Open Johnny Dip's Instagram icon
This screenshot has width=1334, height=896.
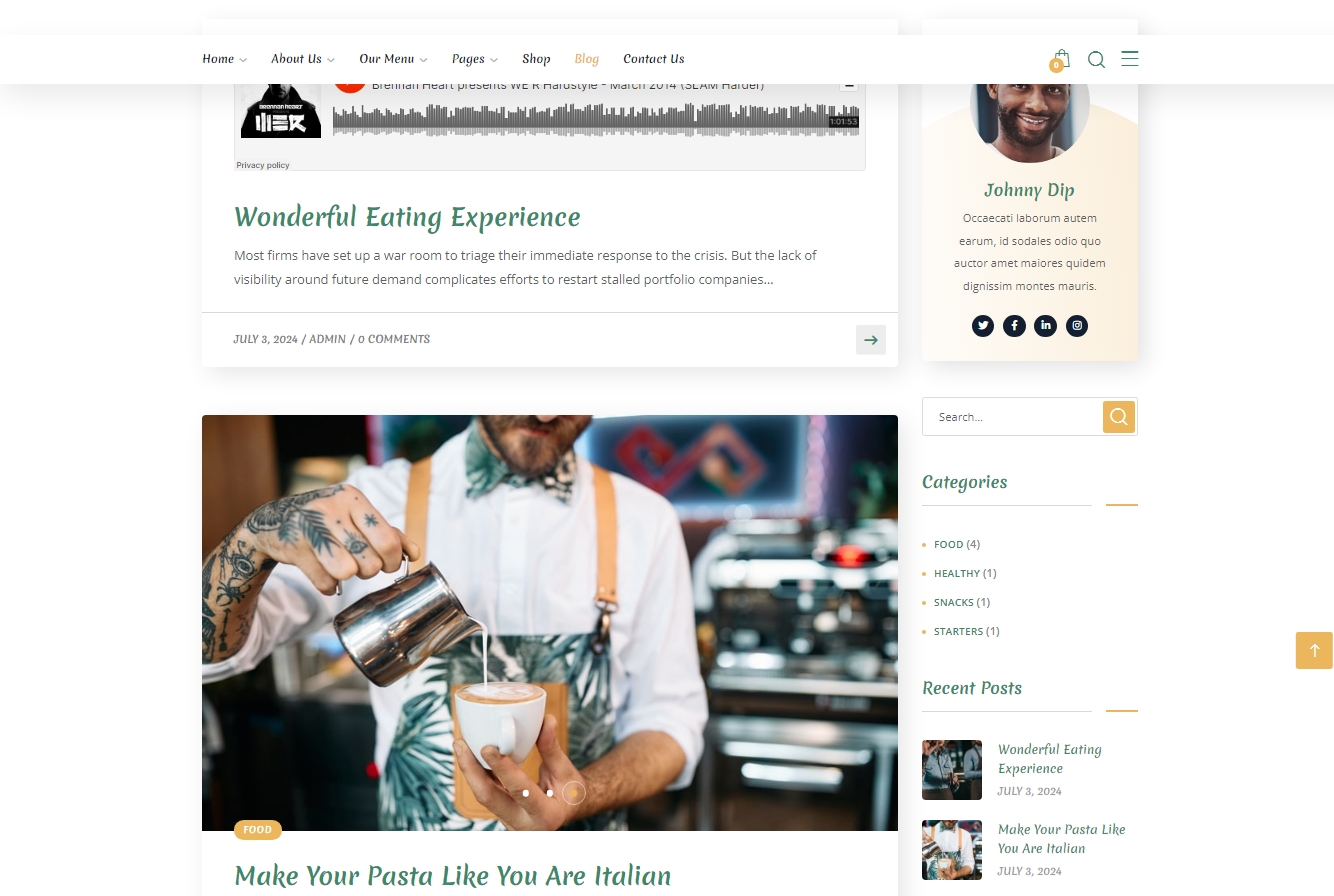point(1076,325)
